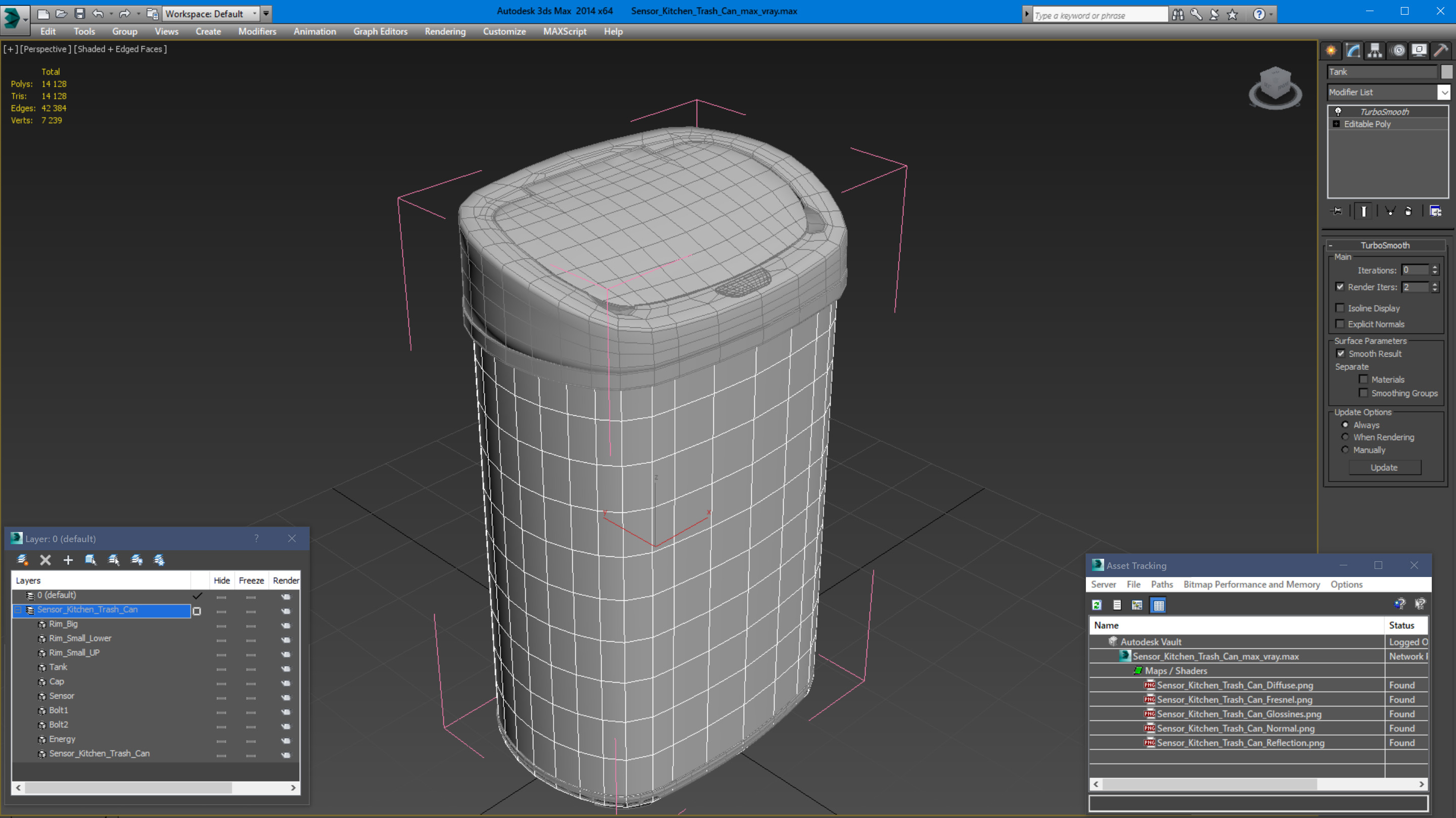Viewport: 1456px width, 818px height.
Task: Uncheck the Smooth Result checkbox
Action: click(x=1340, y=354)
